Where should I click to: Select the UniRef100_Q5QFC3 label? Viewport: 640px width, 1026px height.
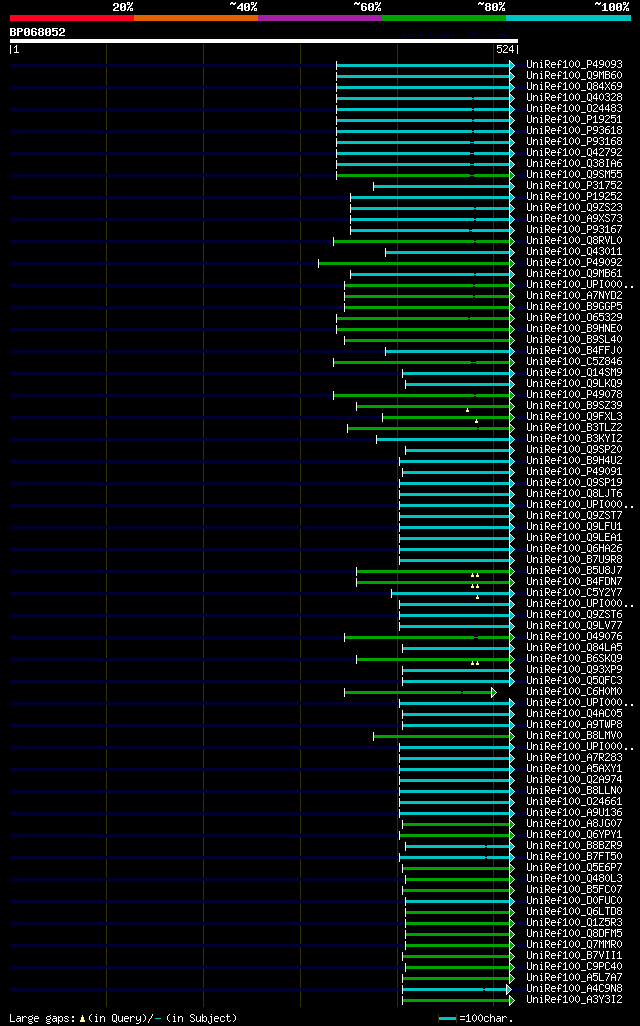(575, 681)
